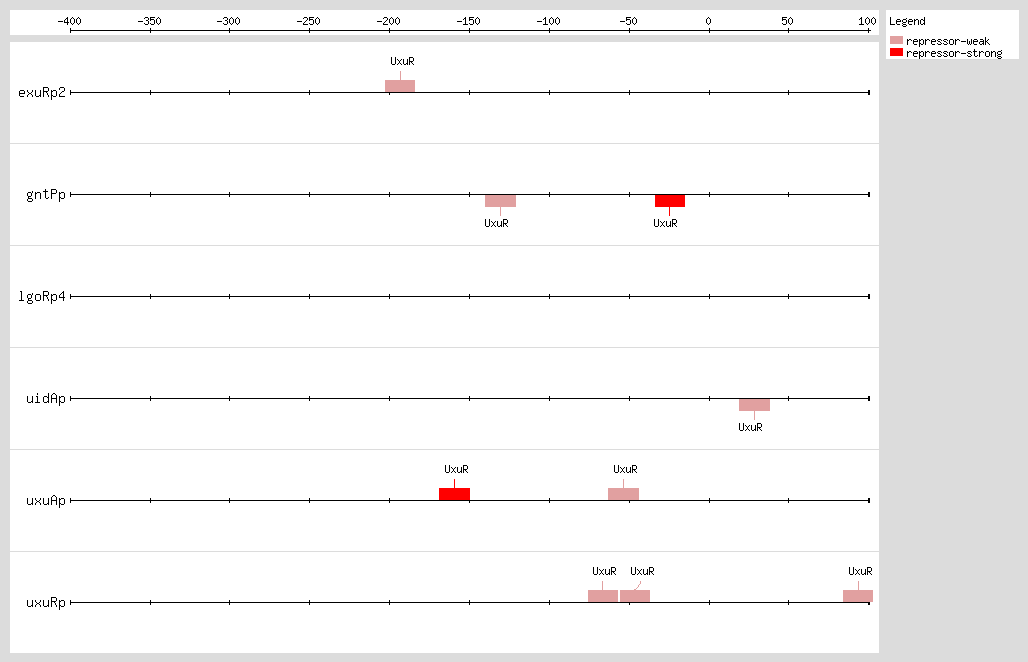Click the repressor-weak legend text
1028x662 pixels.
[x=948, y=41]
